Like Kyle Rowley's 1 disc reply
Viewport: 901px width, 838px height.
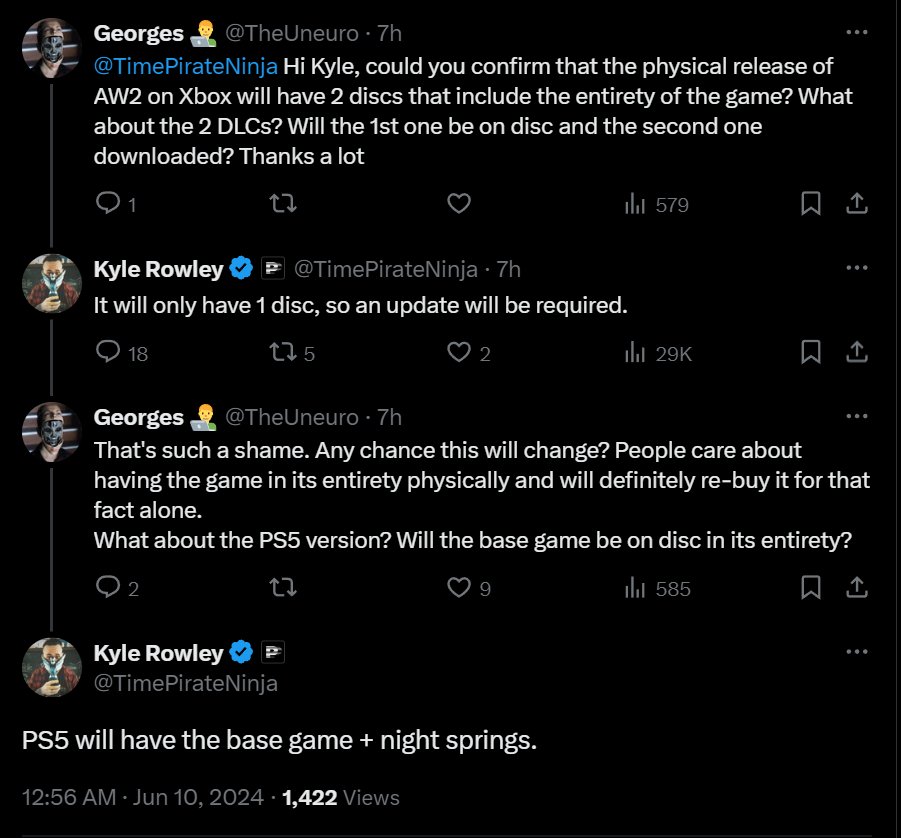click(x=459, y=352)
